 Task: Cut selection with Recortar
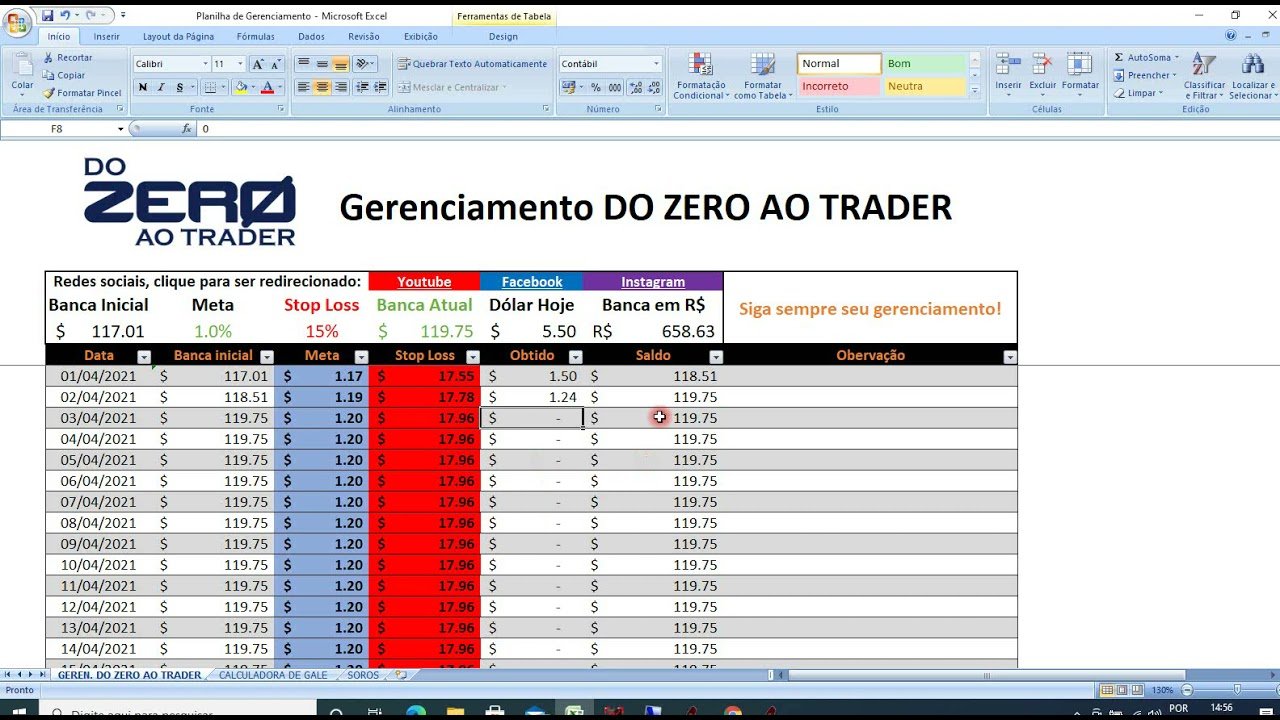(68, 58)
